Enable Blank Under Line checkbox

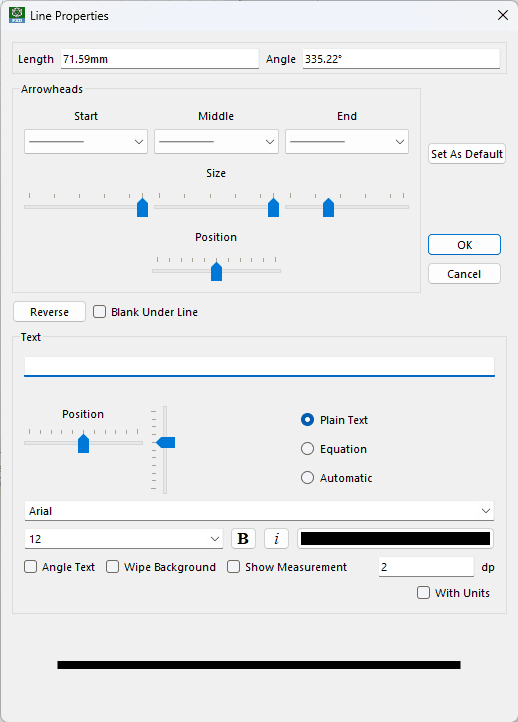point(99,312)
